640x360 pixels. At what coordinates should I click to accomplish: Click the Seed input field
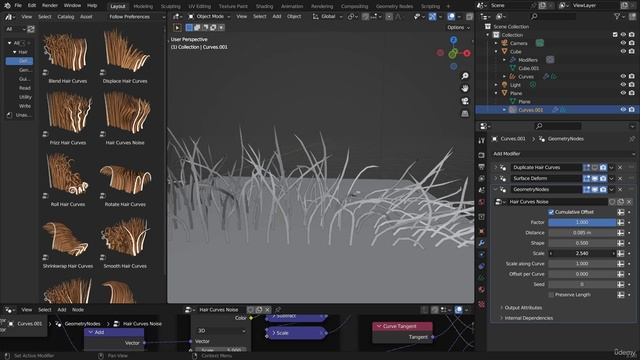click(x=582, y=284)
